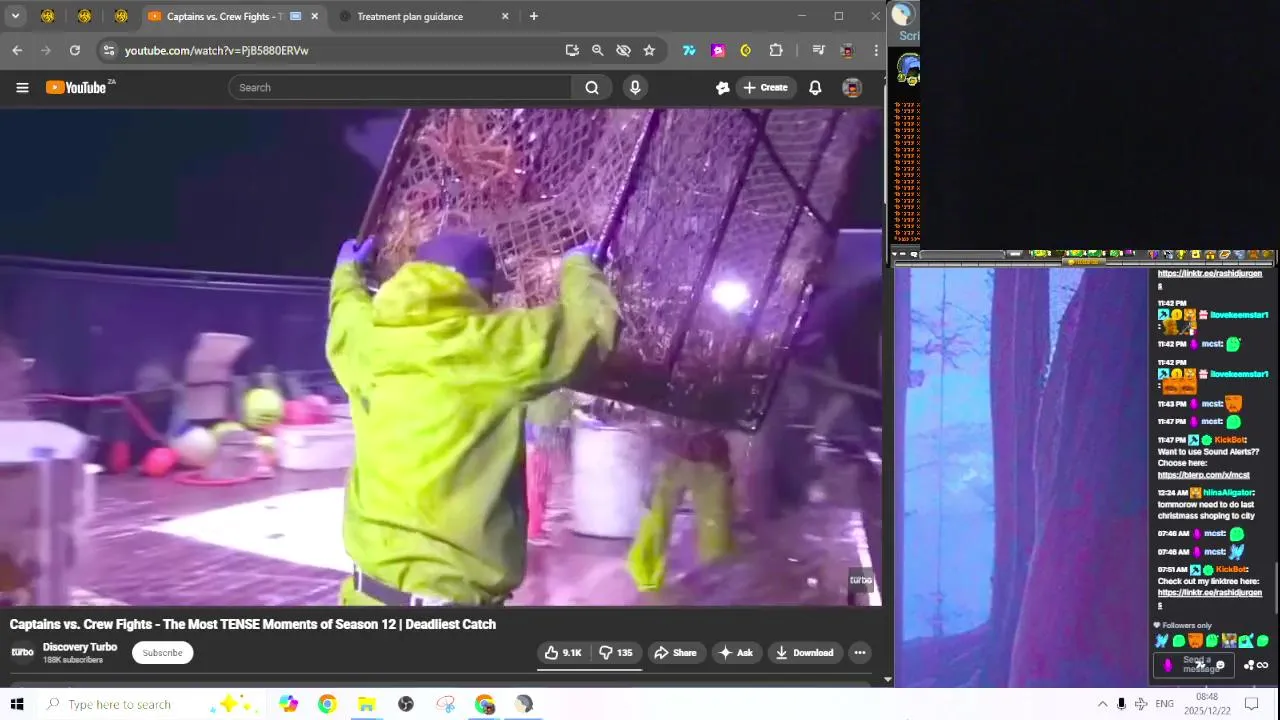
Task: Open the pink extension icon in the toolbar
Action: (718, 50)
